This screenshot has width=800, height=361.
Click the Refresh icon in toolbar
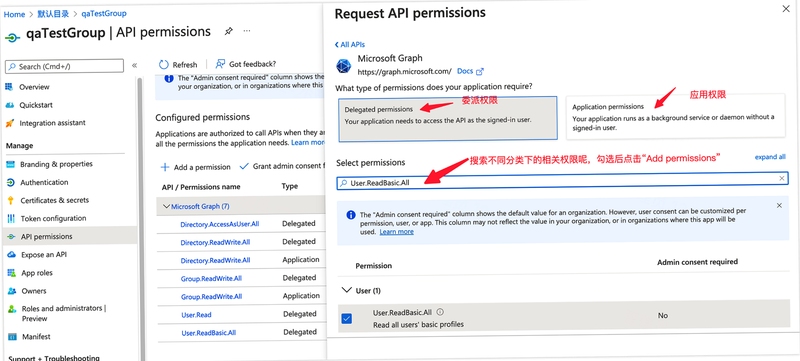coord(164,64)
